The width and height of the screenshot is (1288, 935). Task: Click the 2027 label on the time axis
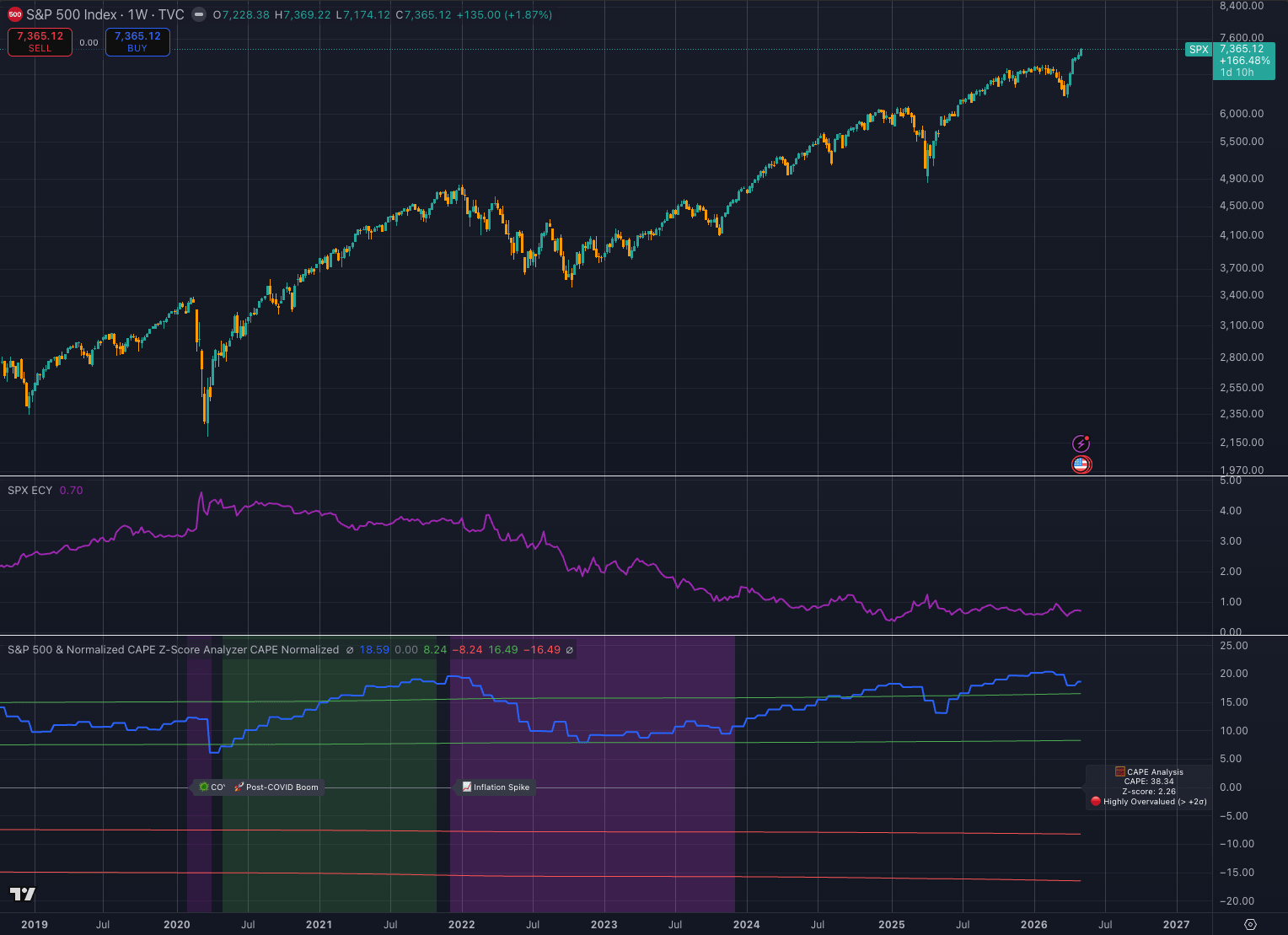tap(1177, 925)
